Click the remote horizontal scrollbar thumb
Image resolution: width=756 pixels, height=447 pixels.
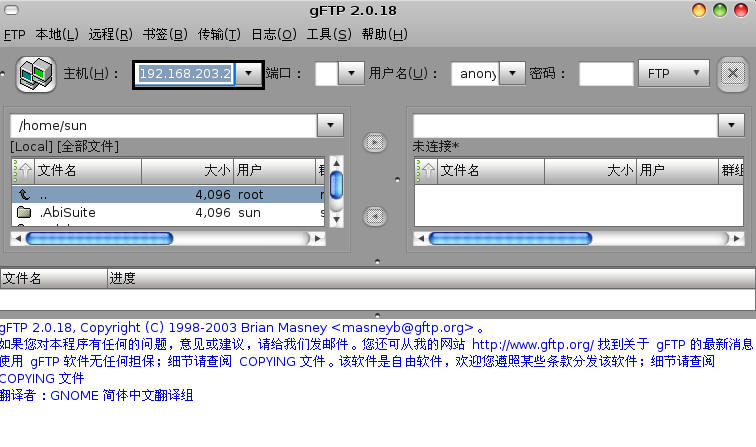click(x=510, y=238)
